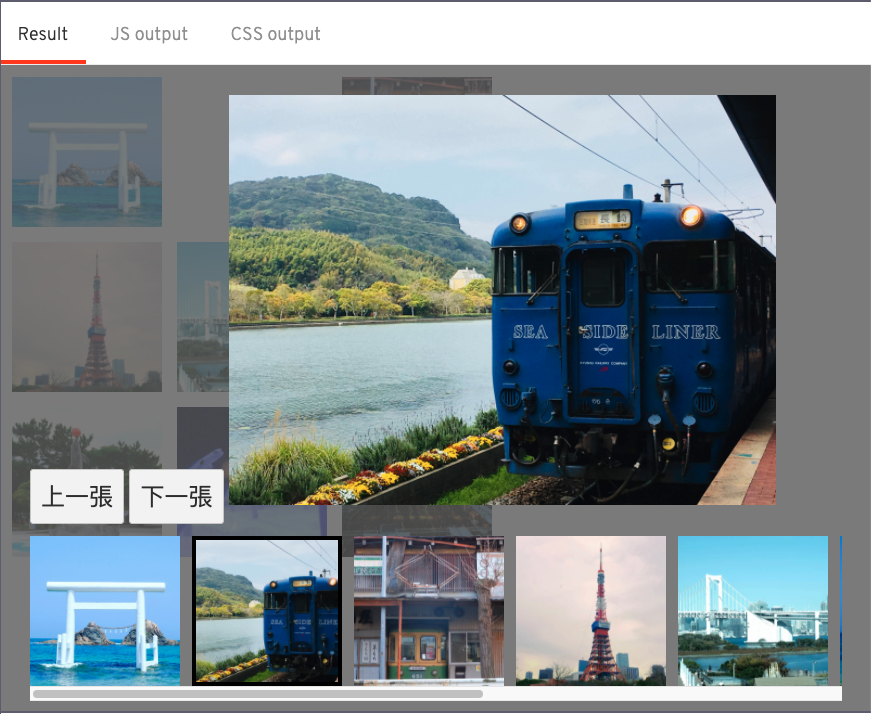Select the white suspension bridge thumbnail
The image size is (871, 714).
[753, 611]
